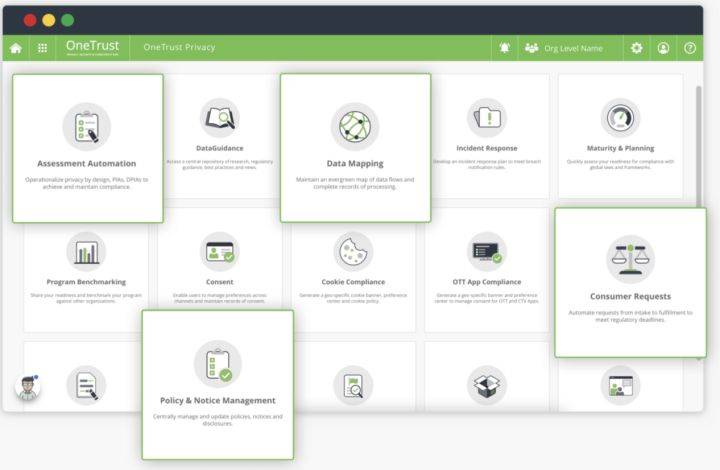Open the open box package icon

click(x=487, y=385)
